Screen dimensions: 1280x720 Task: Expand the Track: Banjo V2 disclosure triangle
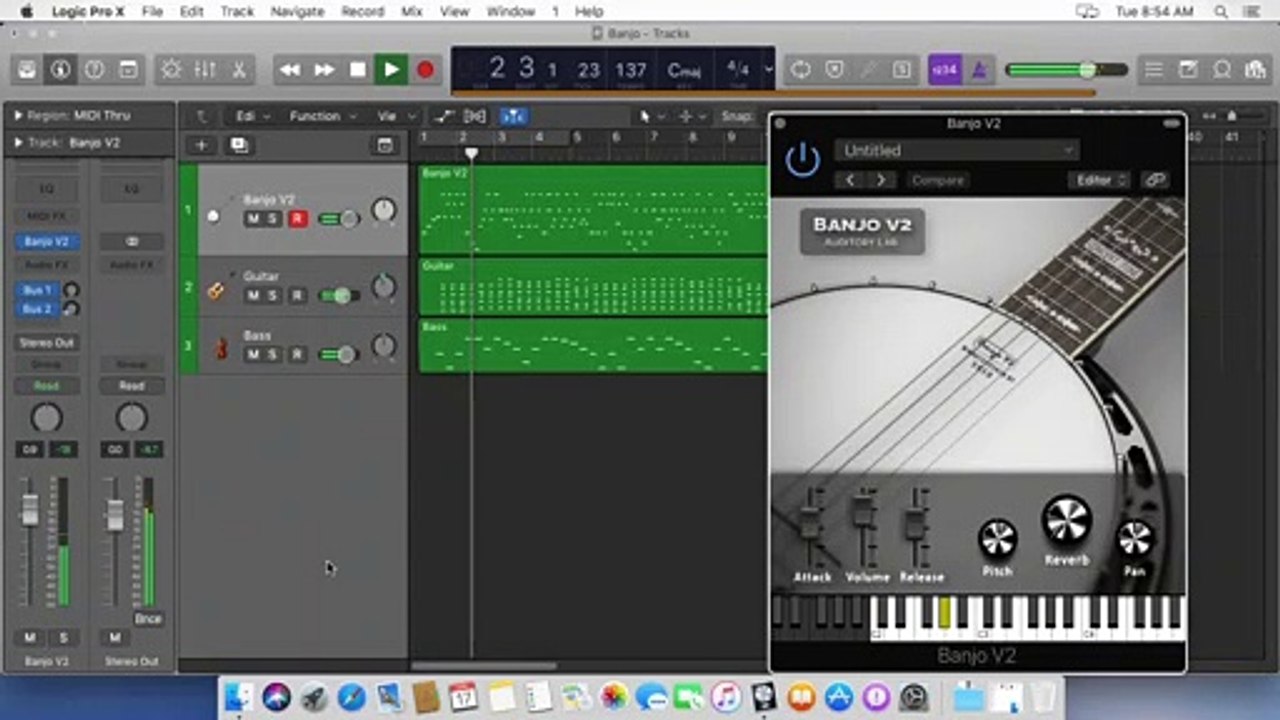(x=18, y=143)
